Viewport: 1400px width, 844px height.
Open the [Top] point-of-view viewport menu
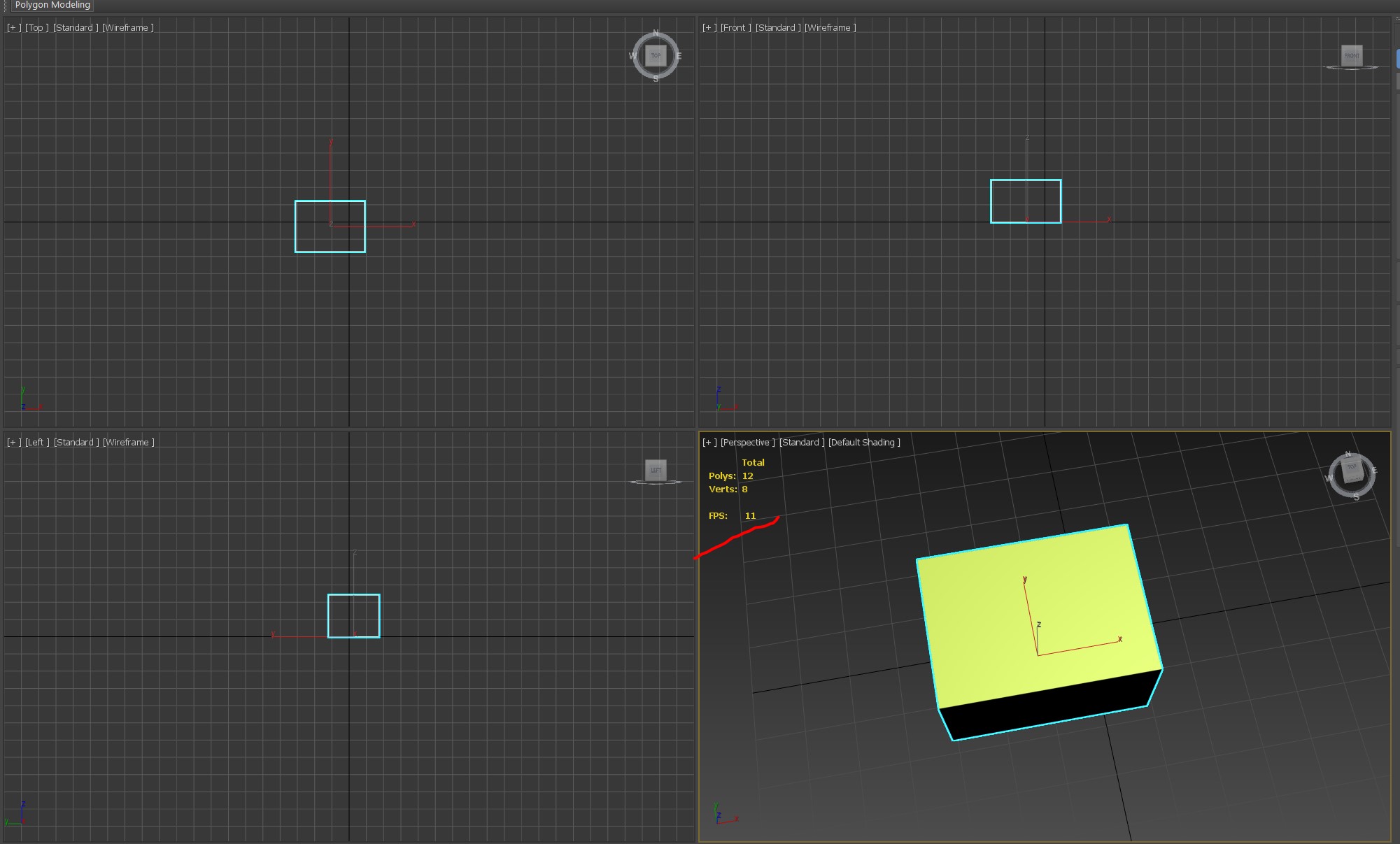36,28
